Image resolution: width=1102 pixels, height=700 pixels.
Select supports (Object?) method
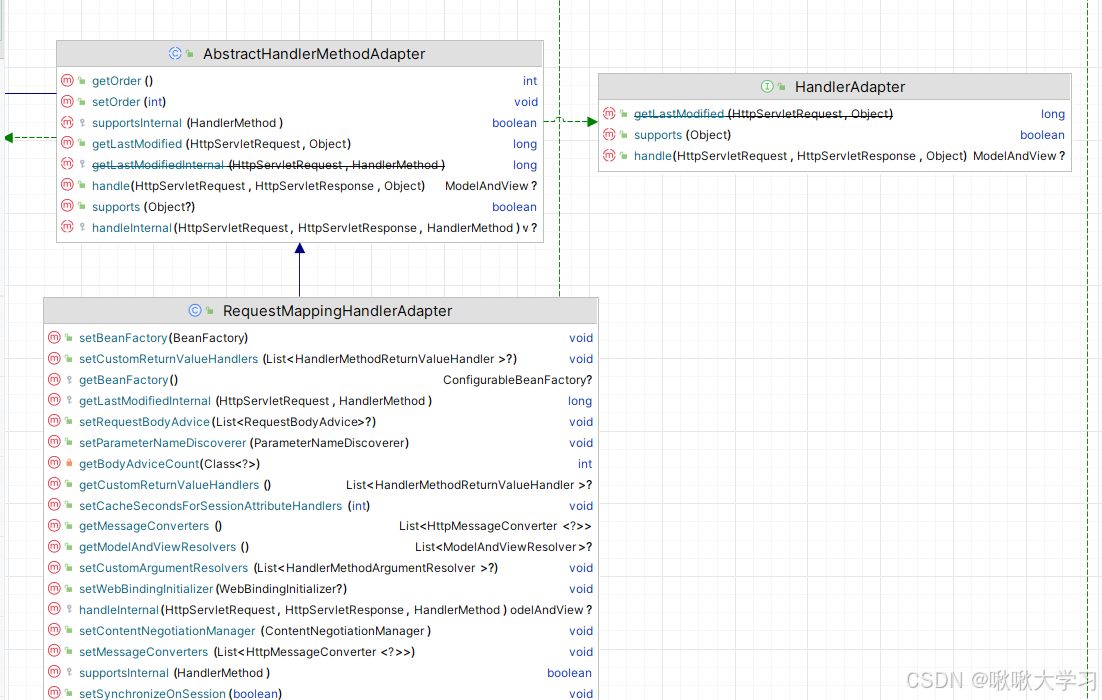point(143,207)
